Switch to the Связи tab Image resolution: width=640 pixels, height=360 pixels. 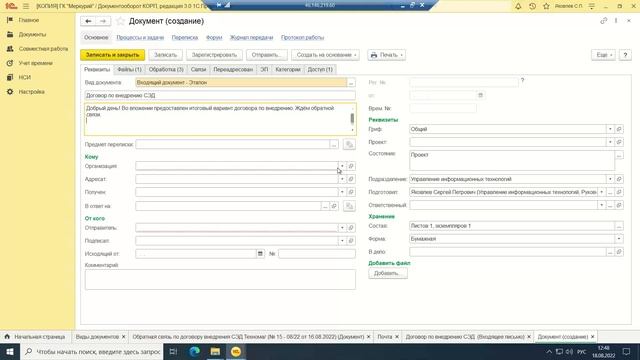tap(198, 70)
